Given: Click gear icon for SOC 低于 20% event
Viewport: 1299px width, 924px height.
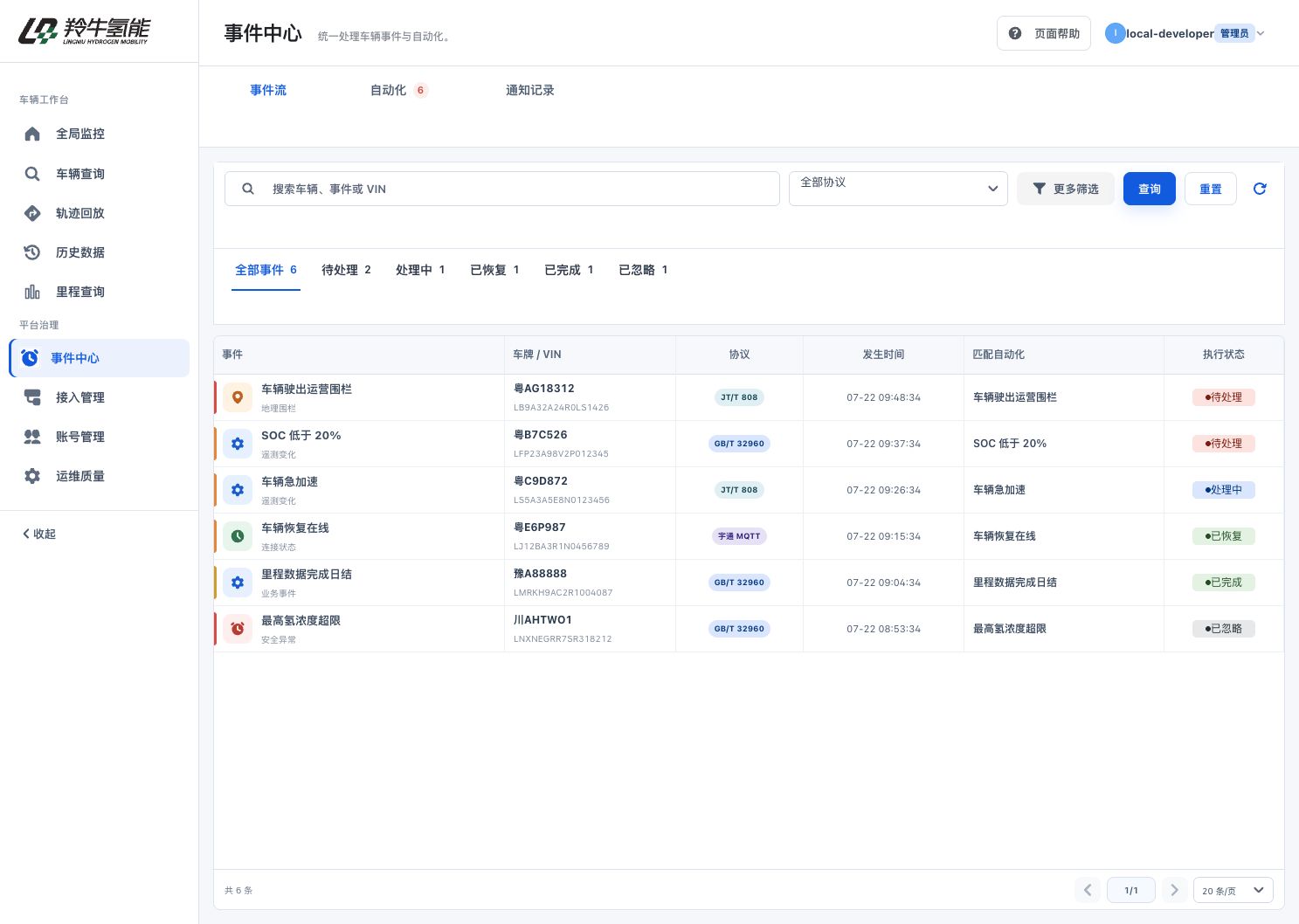Looking at the screenshot, I should (238, 444).
